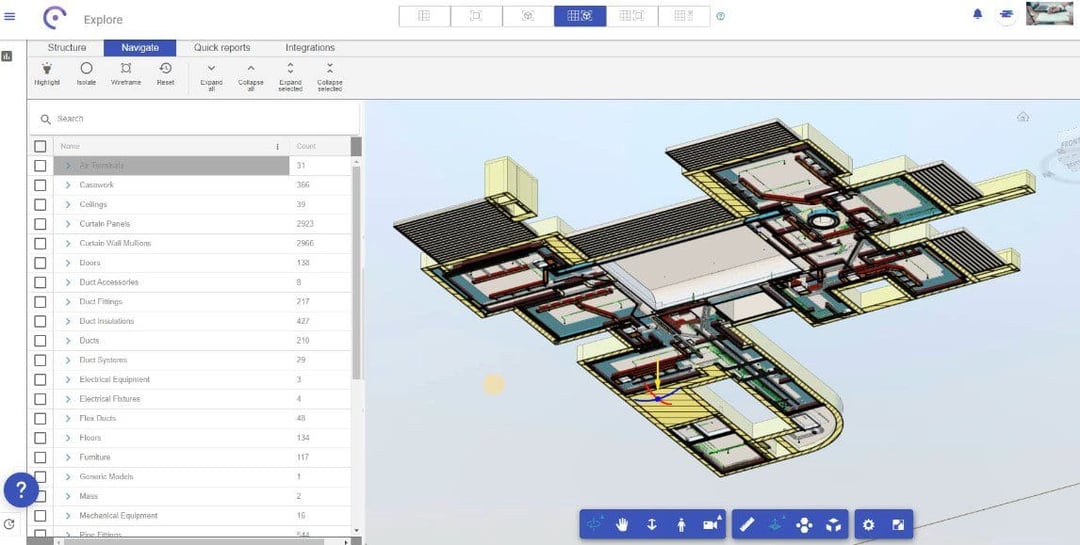Select the last greyed layout button
Screen dimensions: 1080x545
(683, 16)
